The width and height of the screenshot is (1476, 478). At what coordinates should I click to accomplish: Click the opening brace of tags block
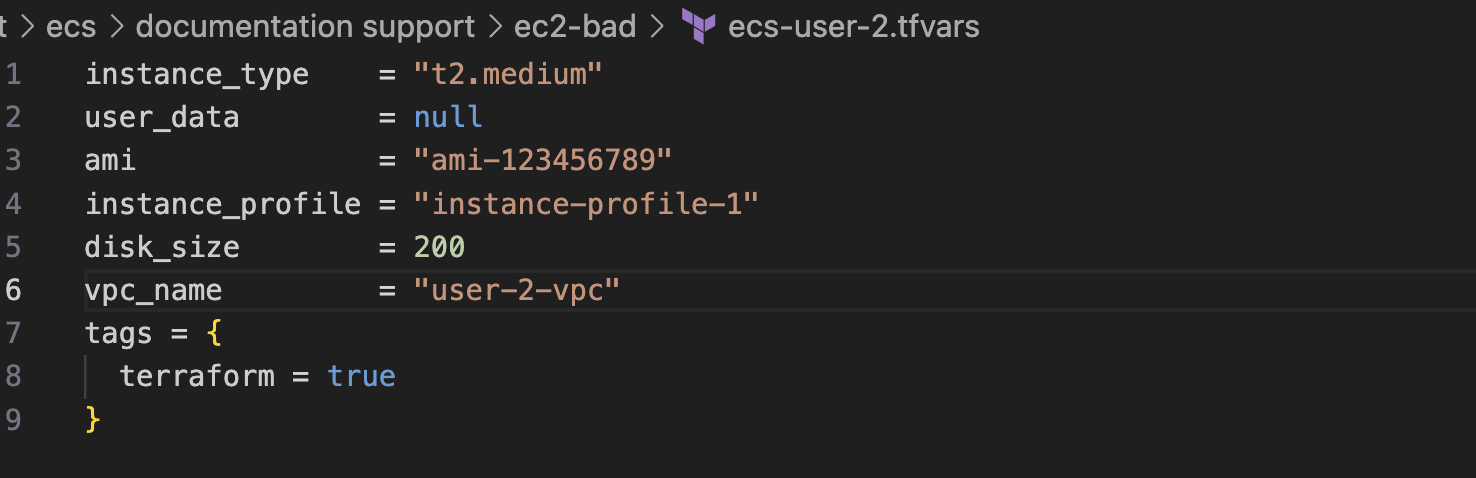tap(214, 333)
